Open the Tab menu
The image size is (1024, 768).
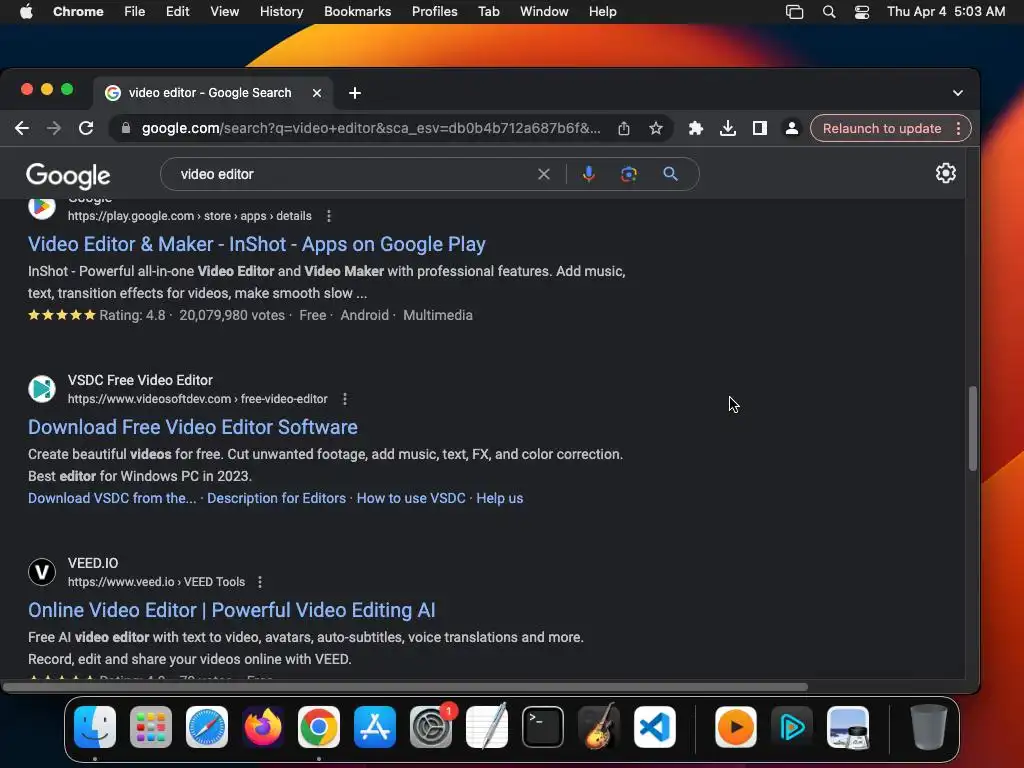(x=488, y=12)
